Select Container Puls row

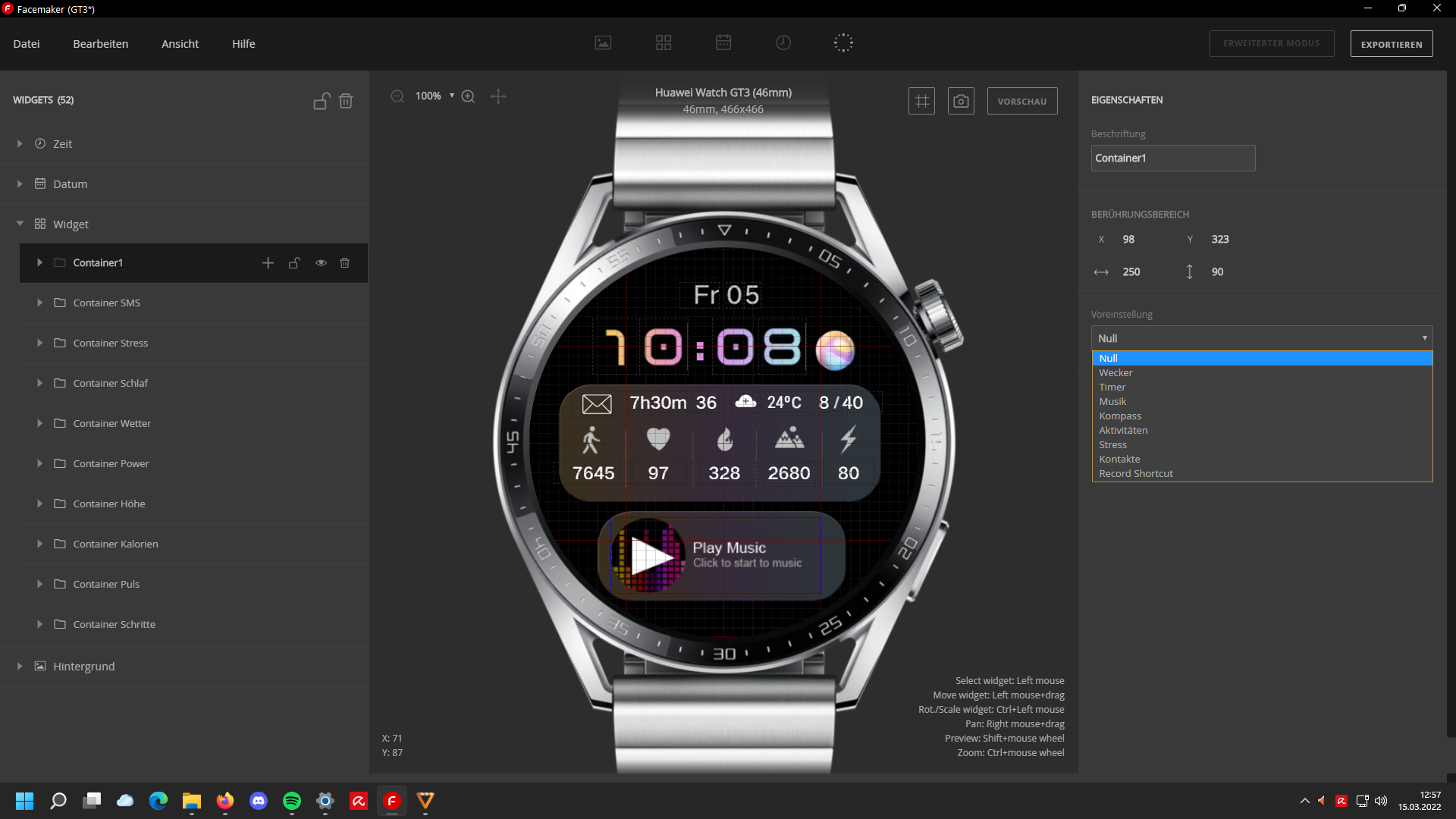pos(193,585)
